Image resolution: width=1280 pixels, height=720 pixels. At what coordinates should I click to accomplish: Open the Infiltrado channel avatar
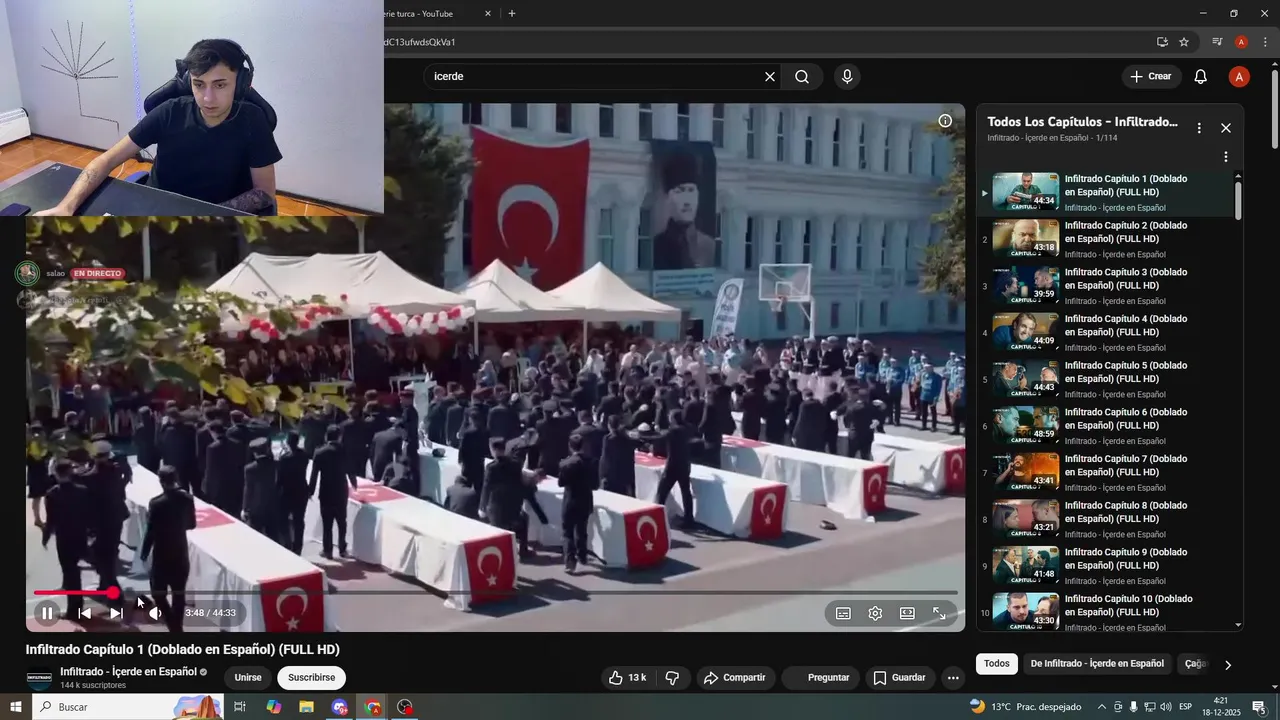(39, 678)
